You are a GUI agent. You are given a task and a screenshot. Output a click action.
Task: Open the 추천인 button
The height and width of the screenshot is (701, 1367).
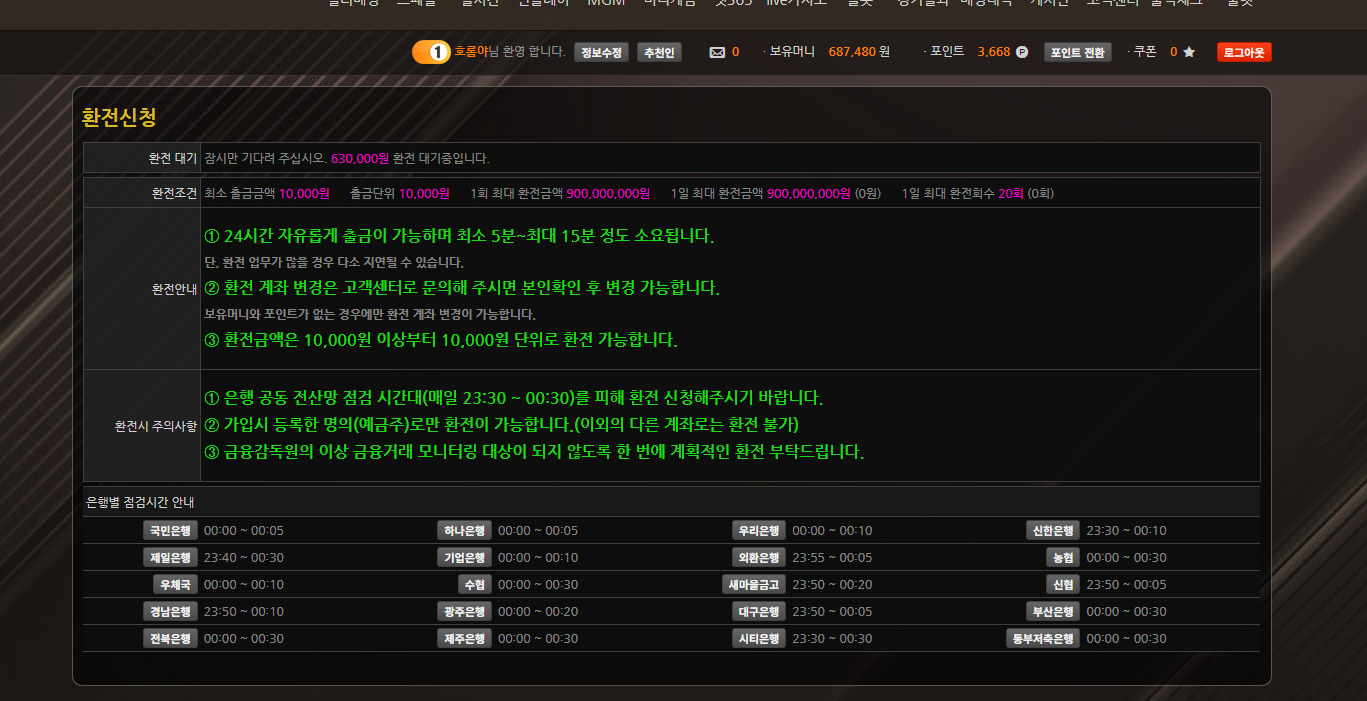coord(659,52)
